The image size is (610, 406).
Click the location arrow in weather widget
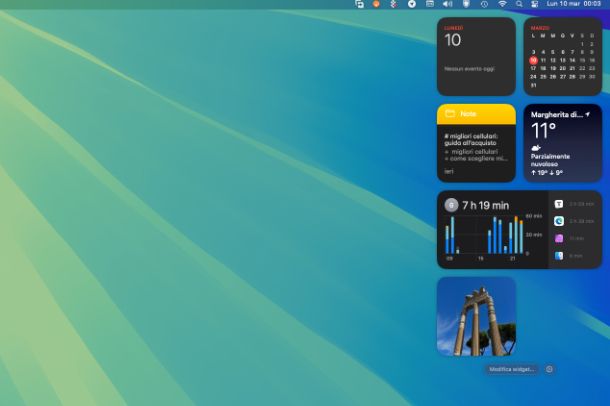[x=588, y=114]
